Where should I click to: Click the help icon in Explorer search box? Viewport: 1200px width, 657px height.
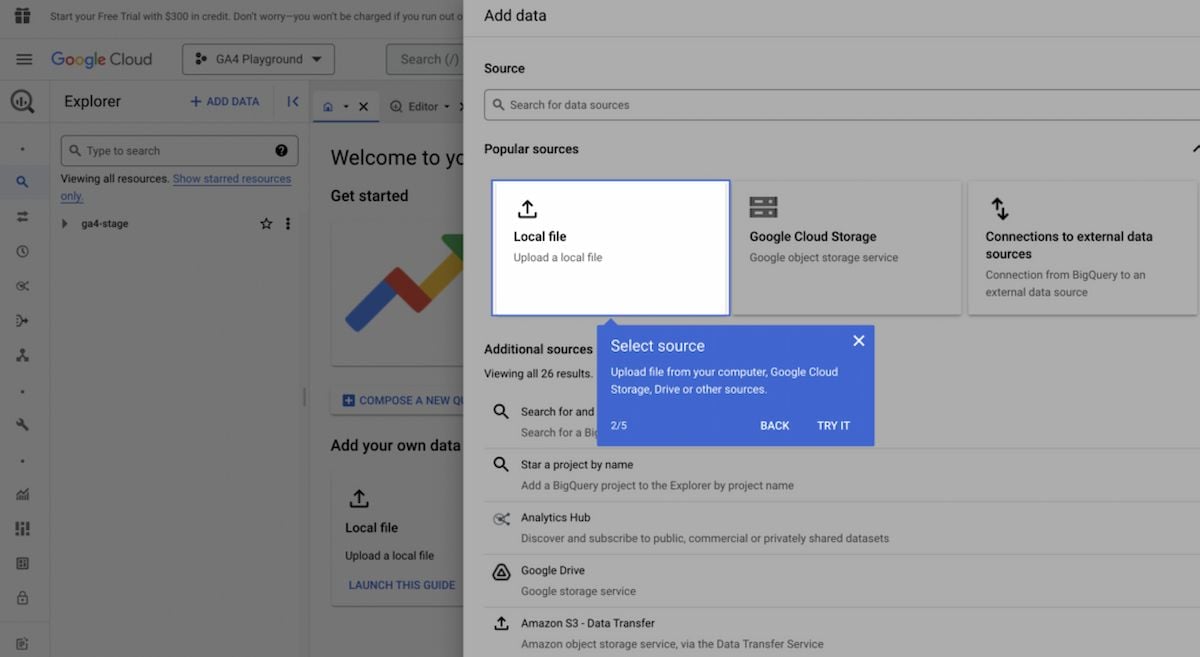[x=281, y=151]
